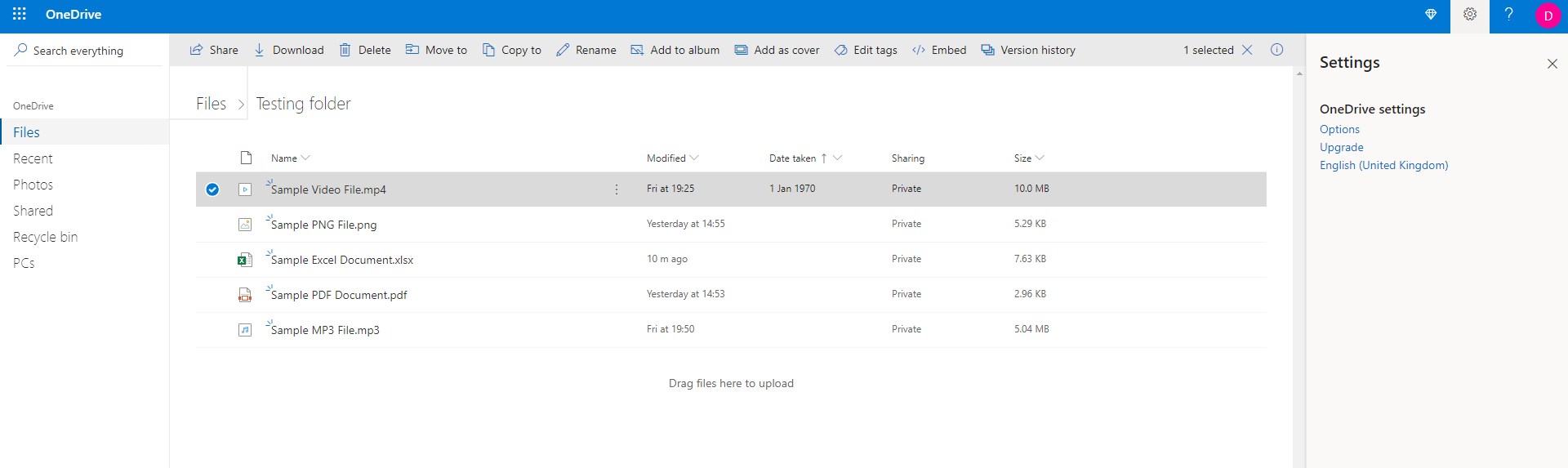Viewport: 1568px width, 468px height.
Task: Open the details info pane icon
Action: point(1277,50)
